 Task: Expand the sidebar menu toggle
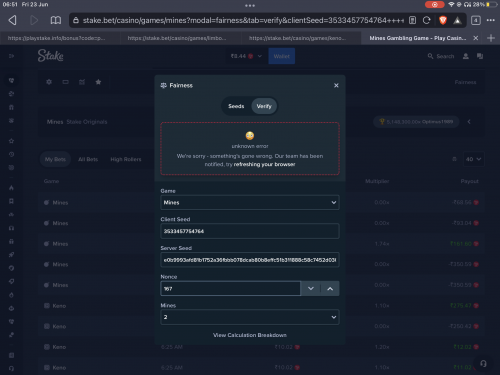coord(11,56)
